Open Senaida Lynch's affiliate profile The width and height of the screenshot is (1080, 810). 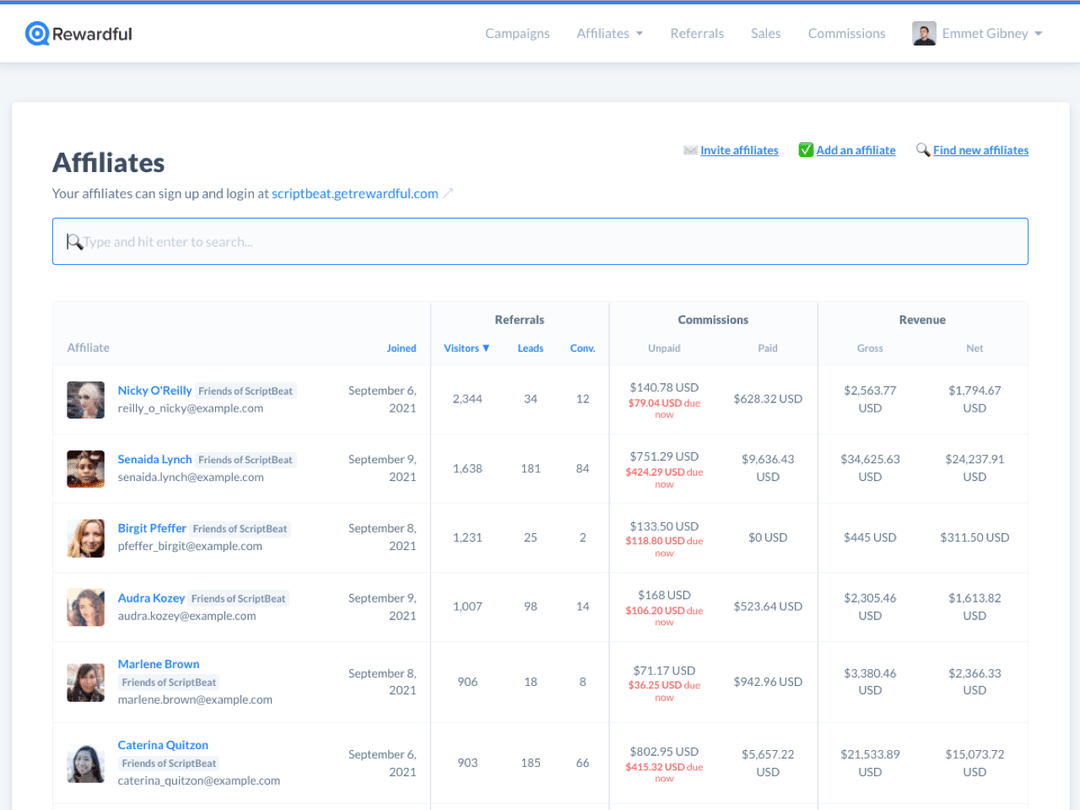(x=155, y=459)
